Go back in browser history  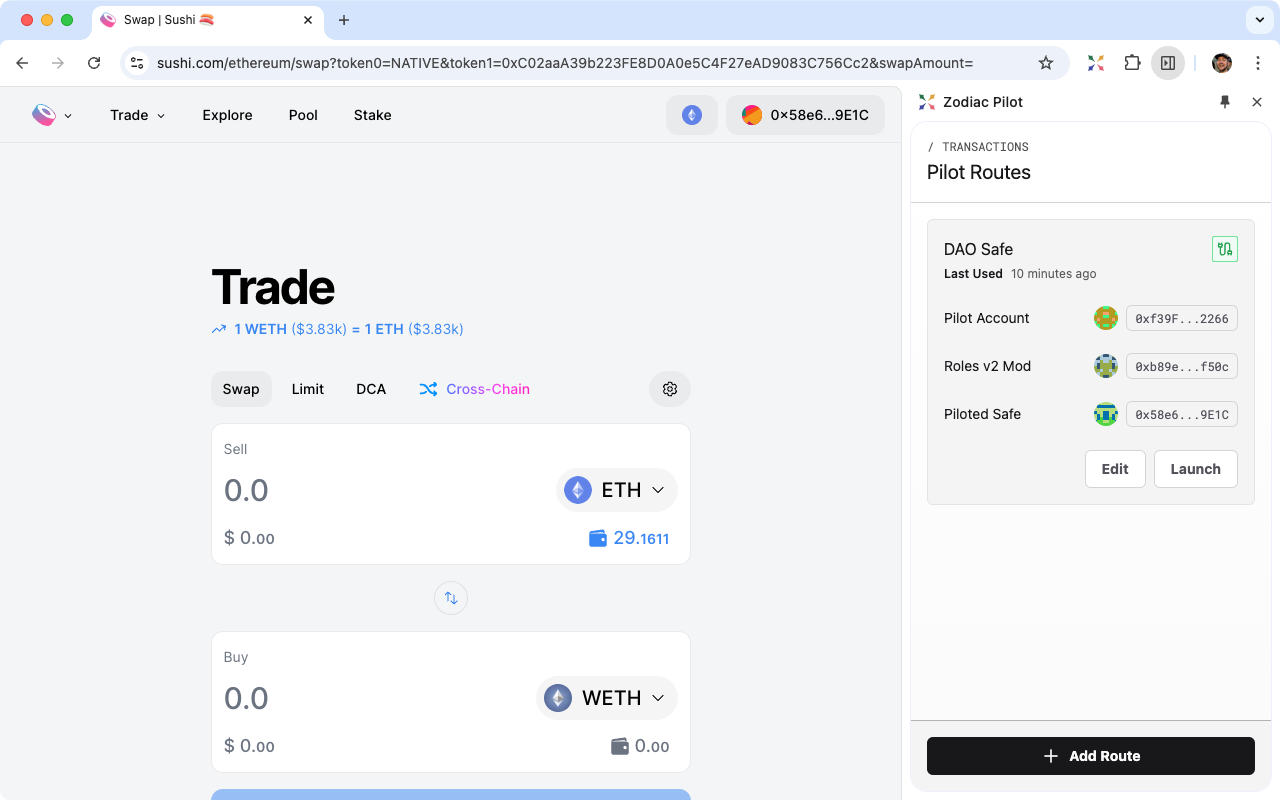tap(22, 63)
